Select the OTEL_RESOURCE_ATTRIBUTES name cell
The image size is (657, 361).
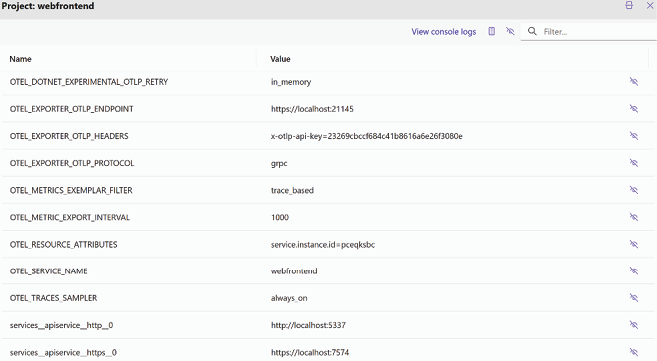click(x=63, y=244)
